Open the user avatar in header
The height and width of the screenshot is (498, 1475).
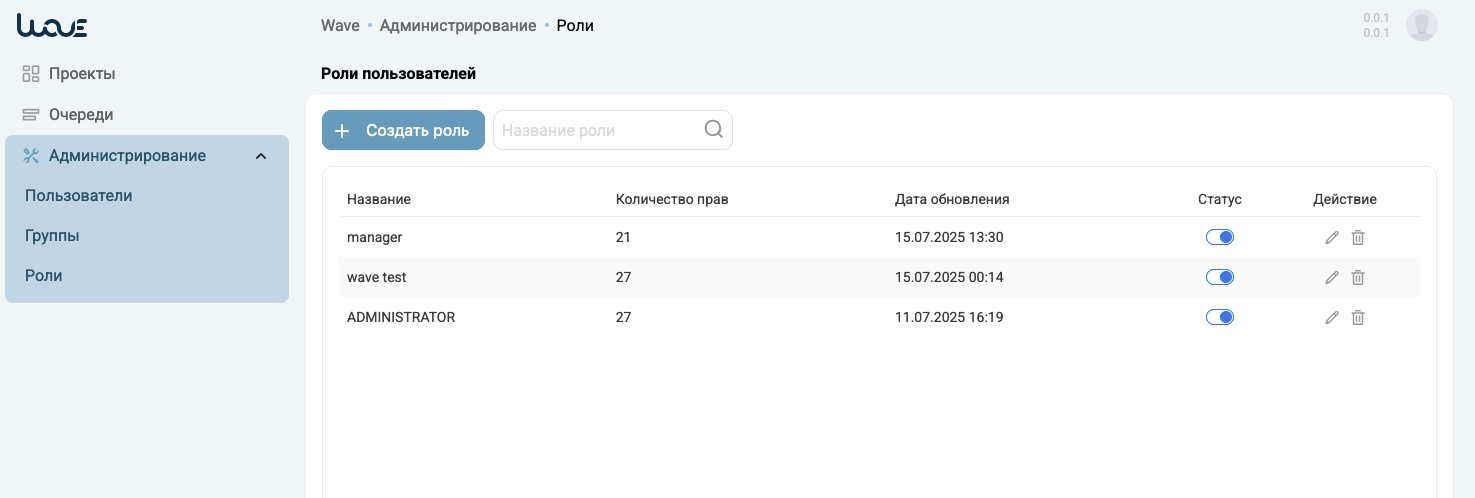point(1421,25)
